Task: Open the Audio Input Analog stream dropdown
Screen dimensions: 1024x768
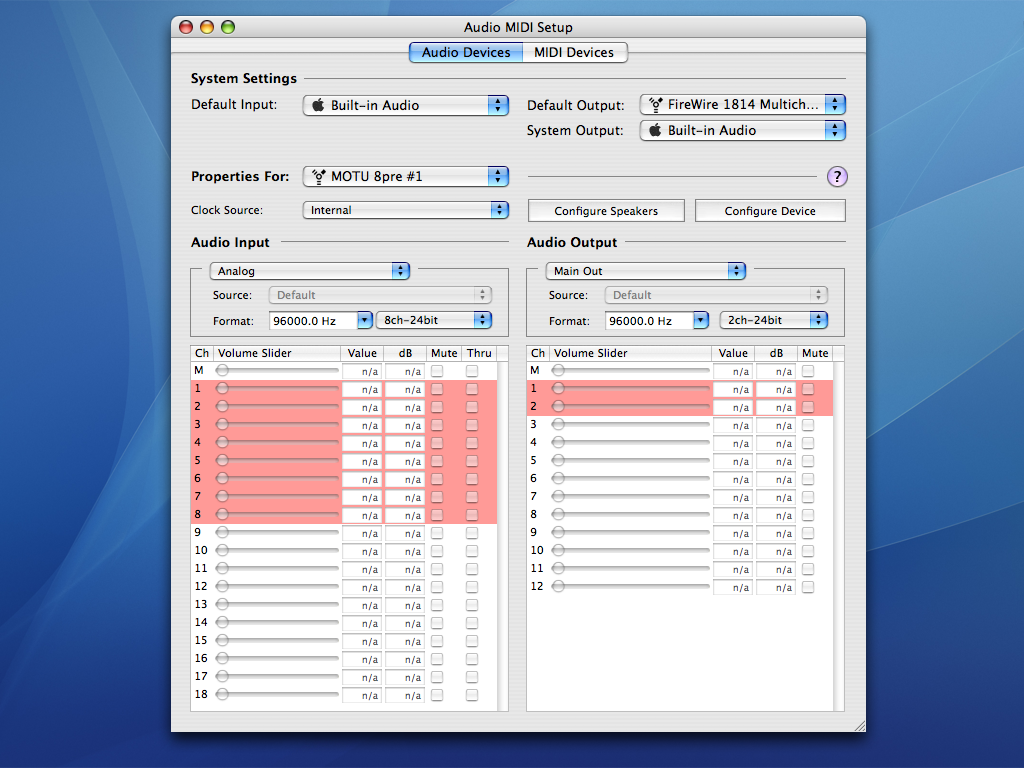Action: pyautogui.click(x=310, y=271)
